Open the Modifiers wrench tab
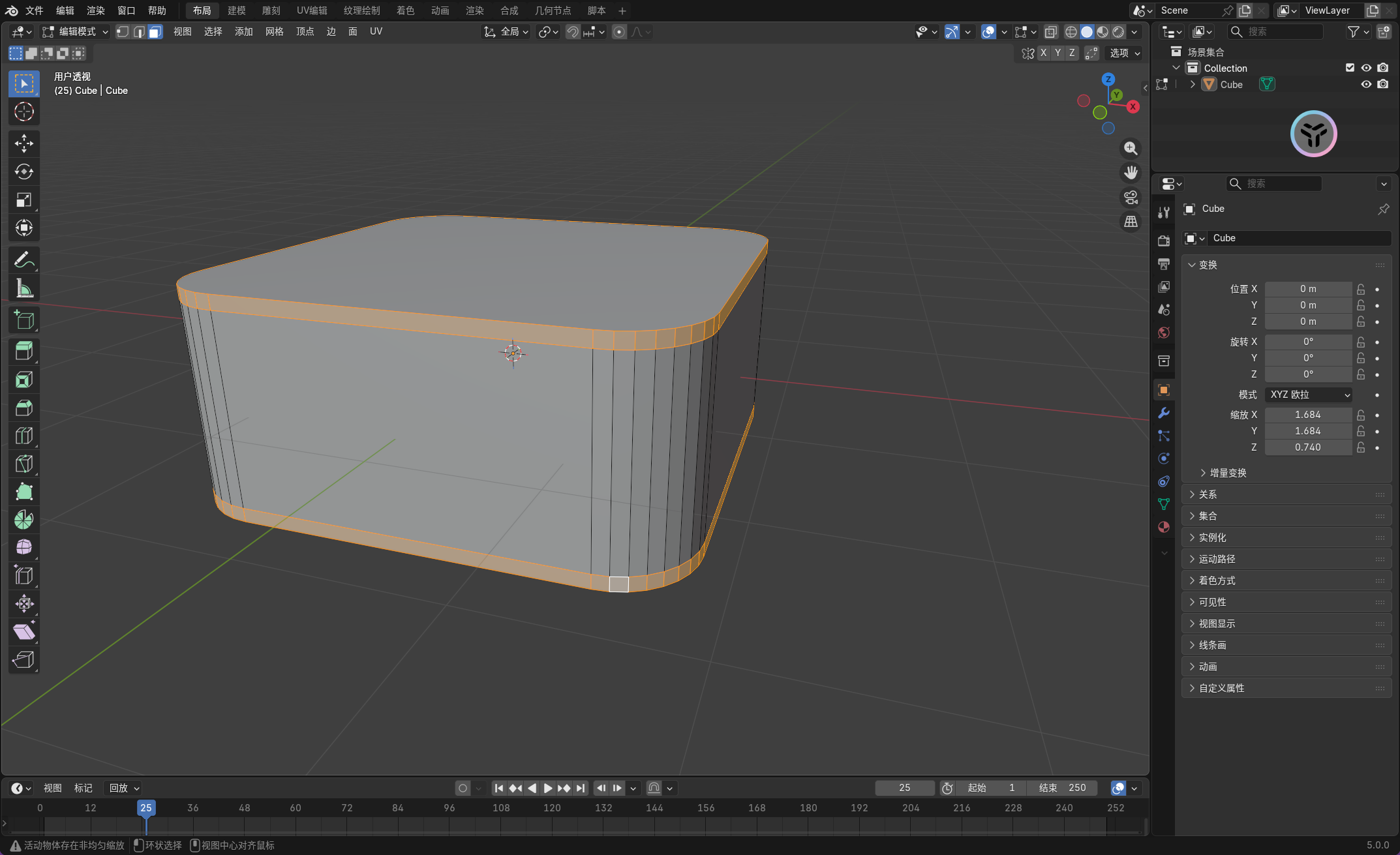The width and height of the screenshot is (1400, 855). [x=1164, y=413]
